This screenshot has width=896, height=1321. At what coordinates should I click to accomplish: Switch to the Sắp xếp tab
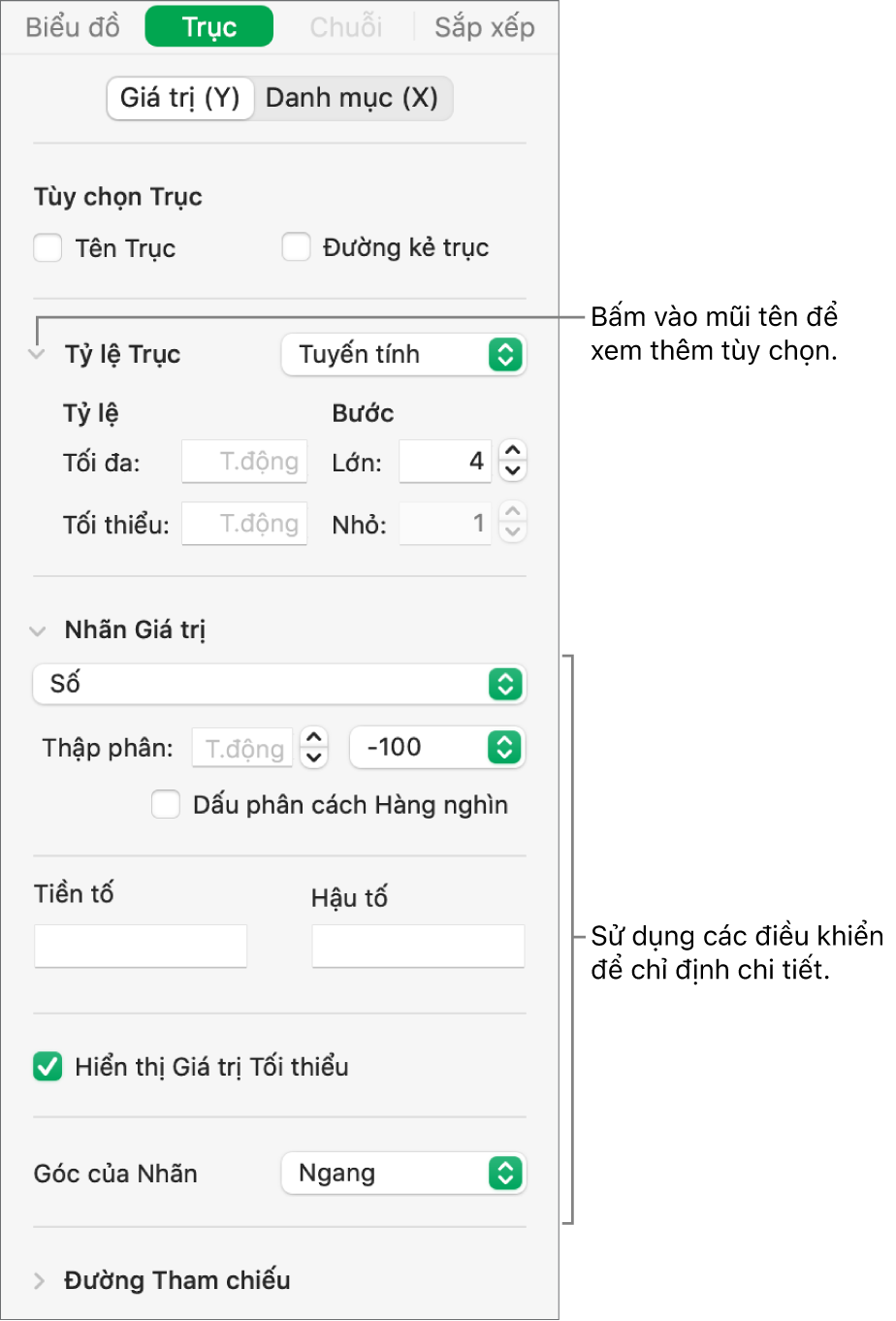[484, 26]
